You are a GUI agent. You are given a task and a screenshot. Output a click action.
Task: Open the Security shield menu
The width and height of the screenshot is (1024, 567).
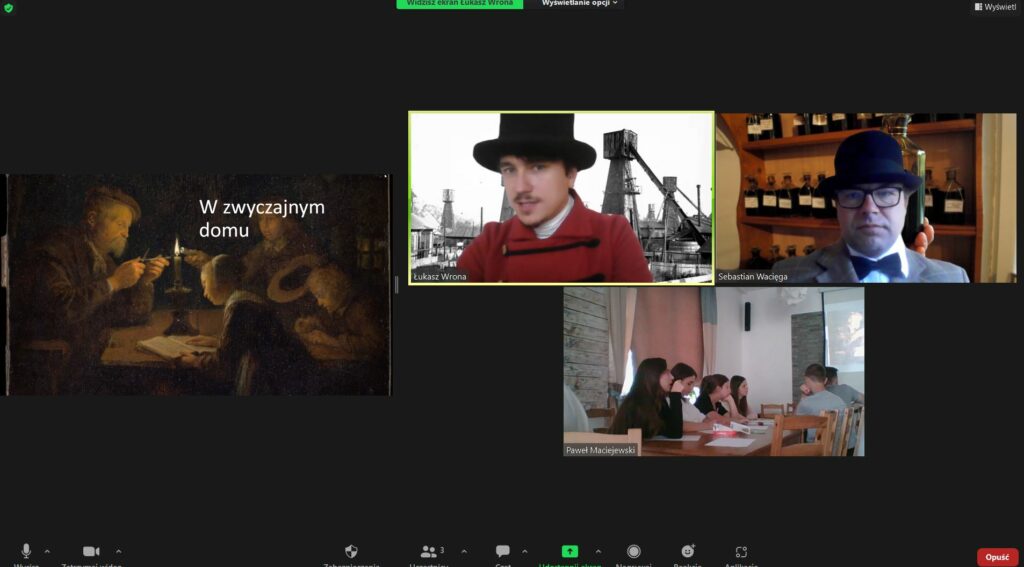coord(351,552)
